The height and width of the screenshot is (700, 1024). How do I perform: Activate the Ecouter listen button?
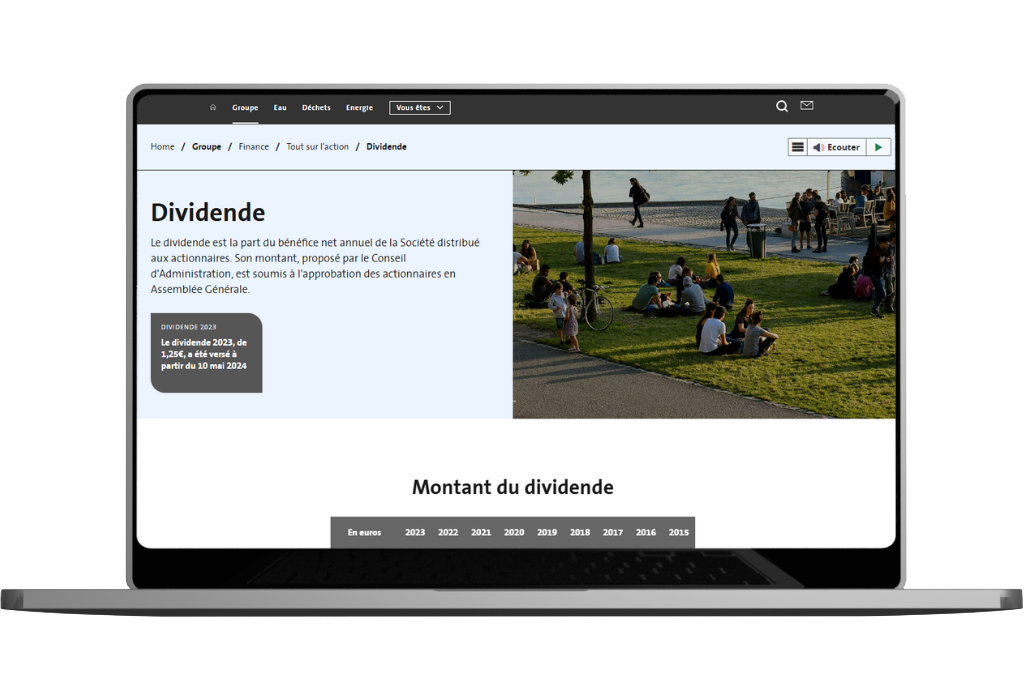(837, 147)
